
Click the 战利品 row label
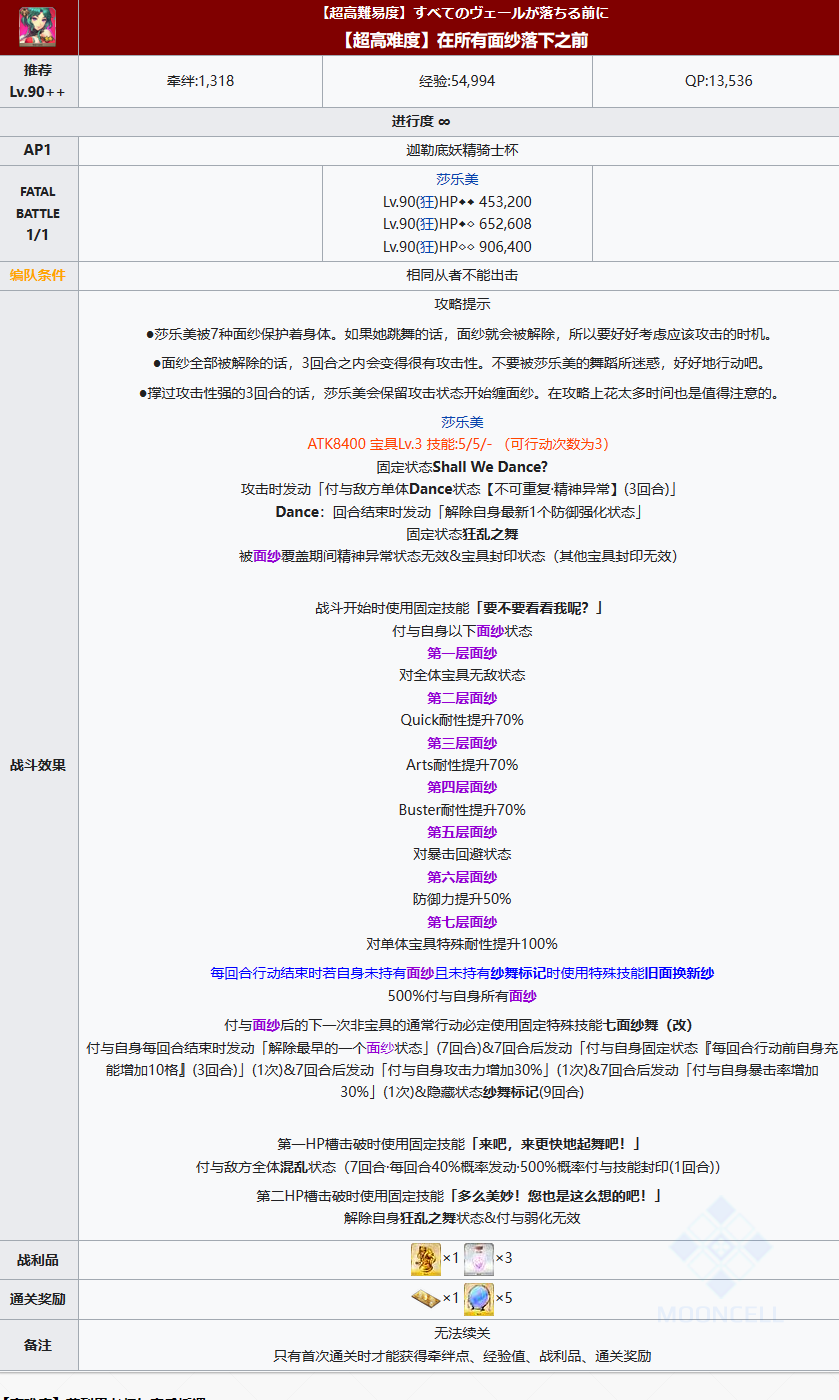click(38, 1260)
